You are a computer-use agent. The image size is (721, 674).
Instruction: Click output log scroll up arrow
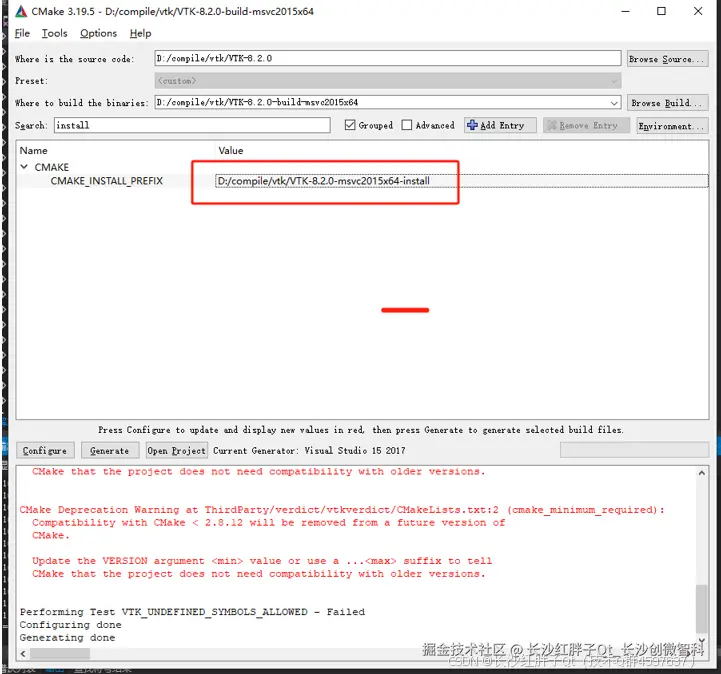click(x=702, y=473)
